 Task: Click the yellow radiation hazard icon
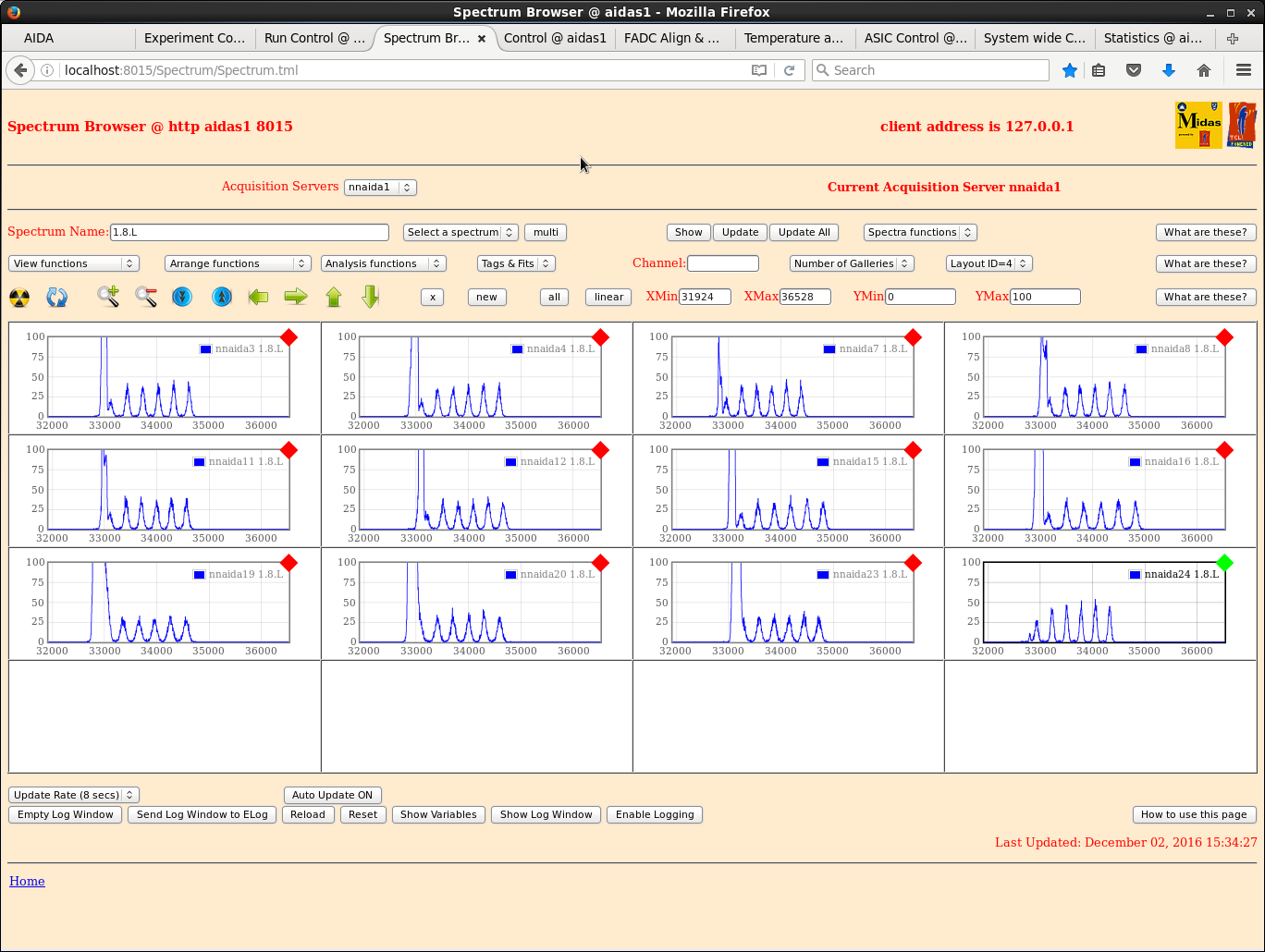19,298
